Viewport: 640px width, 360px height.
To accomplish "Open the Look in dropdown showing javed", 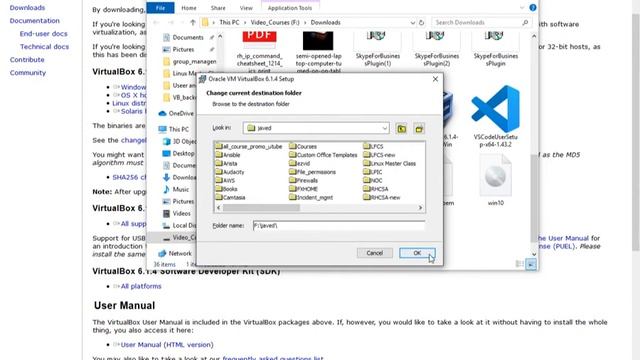I will tap(316, 128).
